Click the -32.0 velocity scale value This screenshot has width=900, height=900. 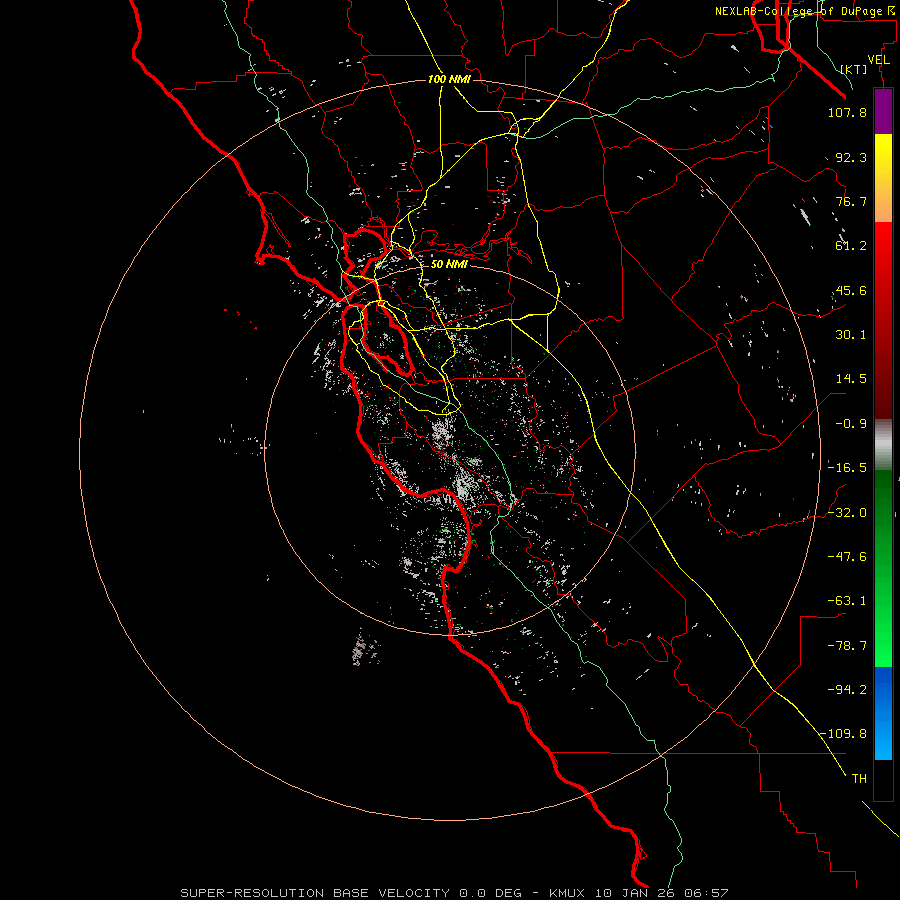click(847, 513)
